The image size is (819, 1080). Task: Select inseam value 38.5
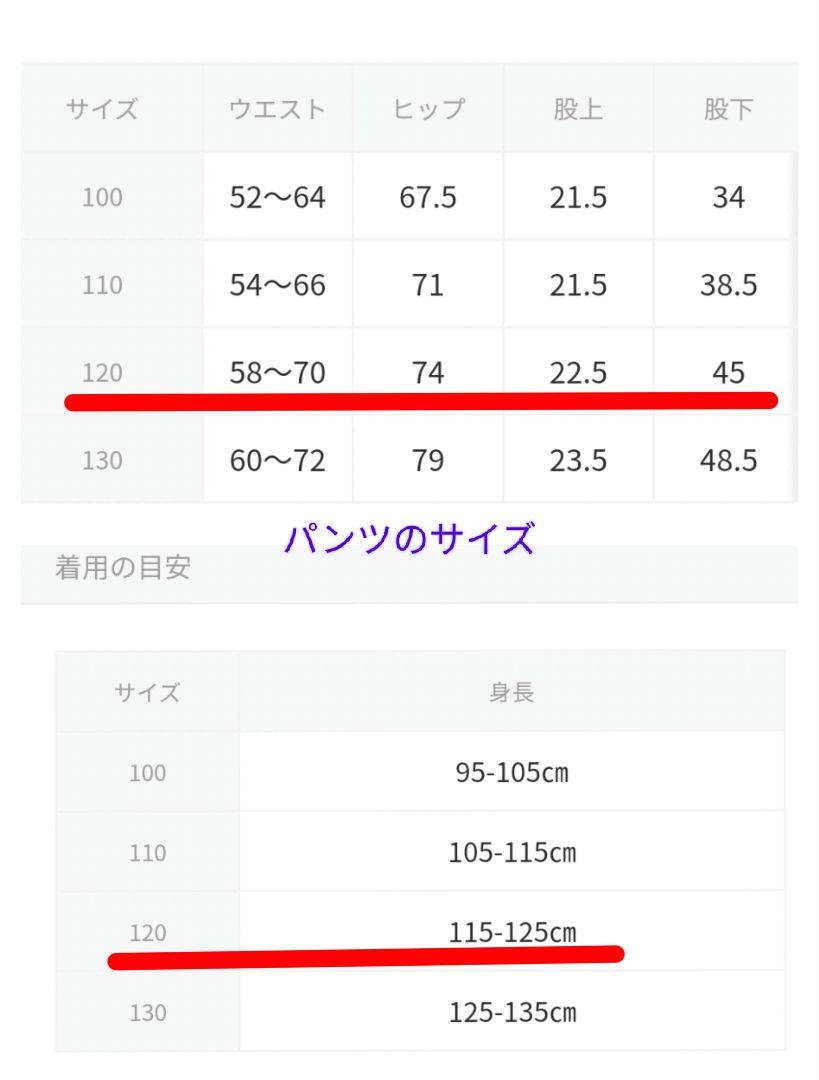728,284
